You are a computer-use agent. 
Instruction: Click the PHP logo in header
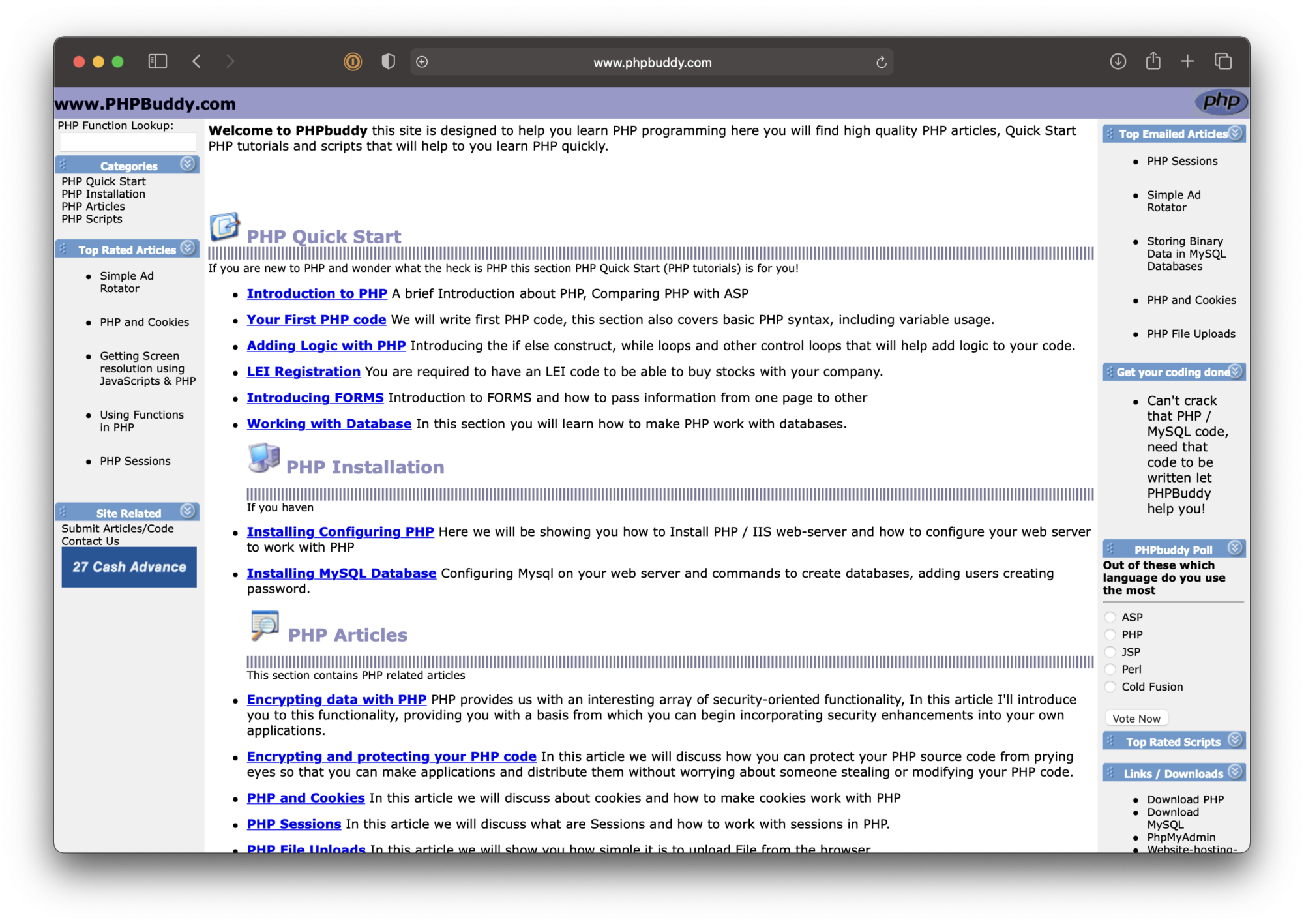[1221, 102]
